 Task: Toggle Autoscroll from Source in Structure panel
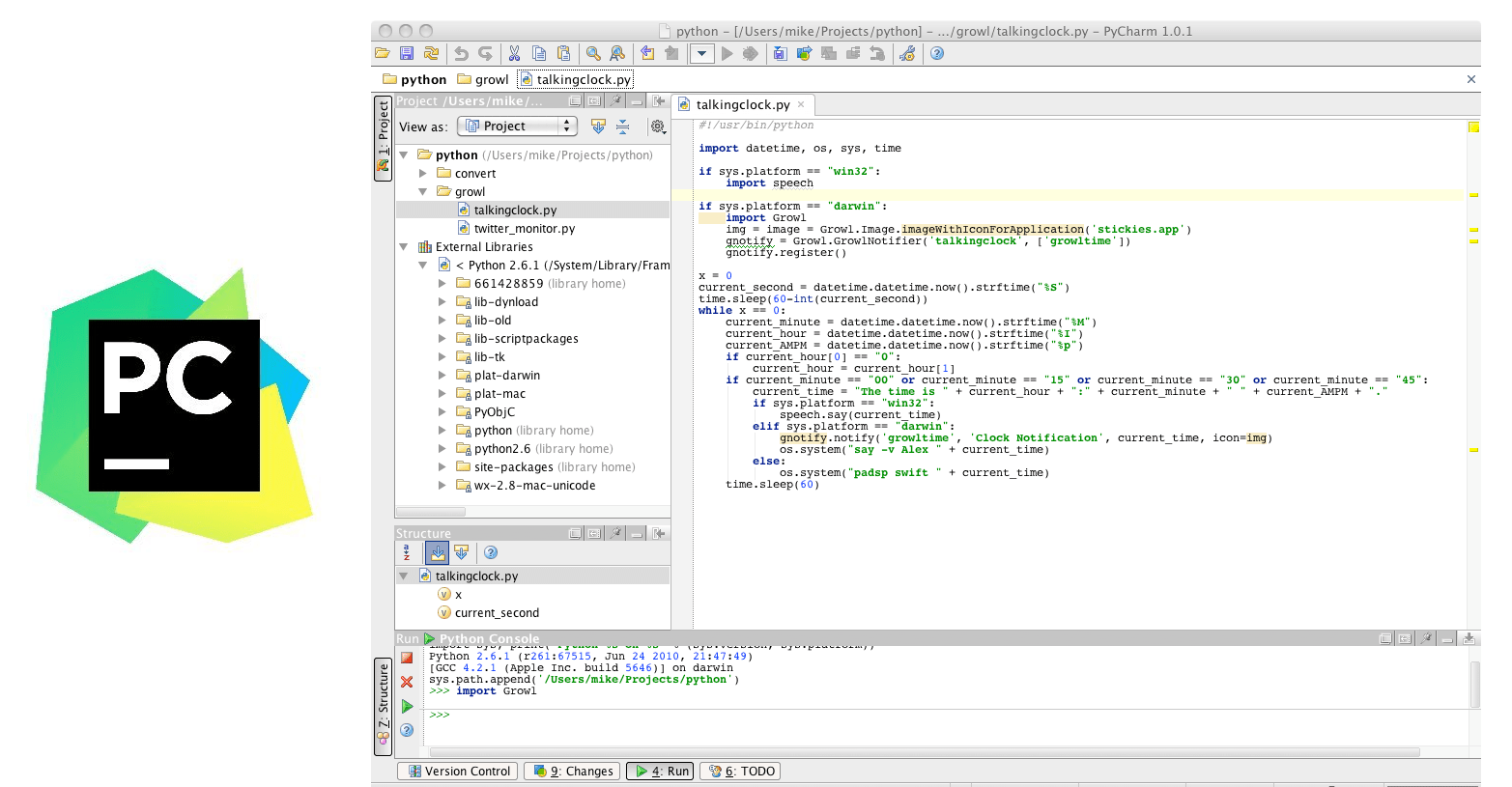[x=462, y=552]
